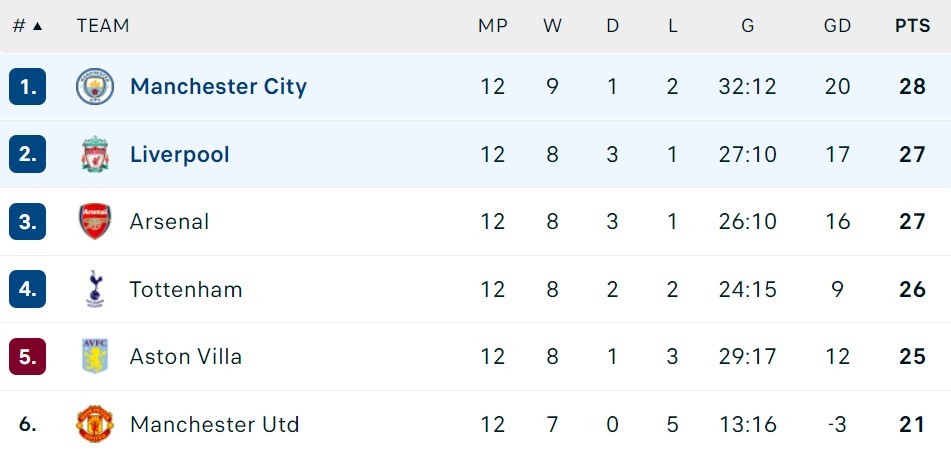Open the Aston Villa team page

point(186,357)
